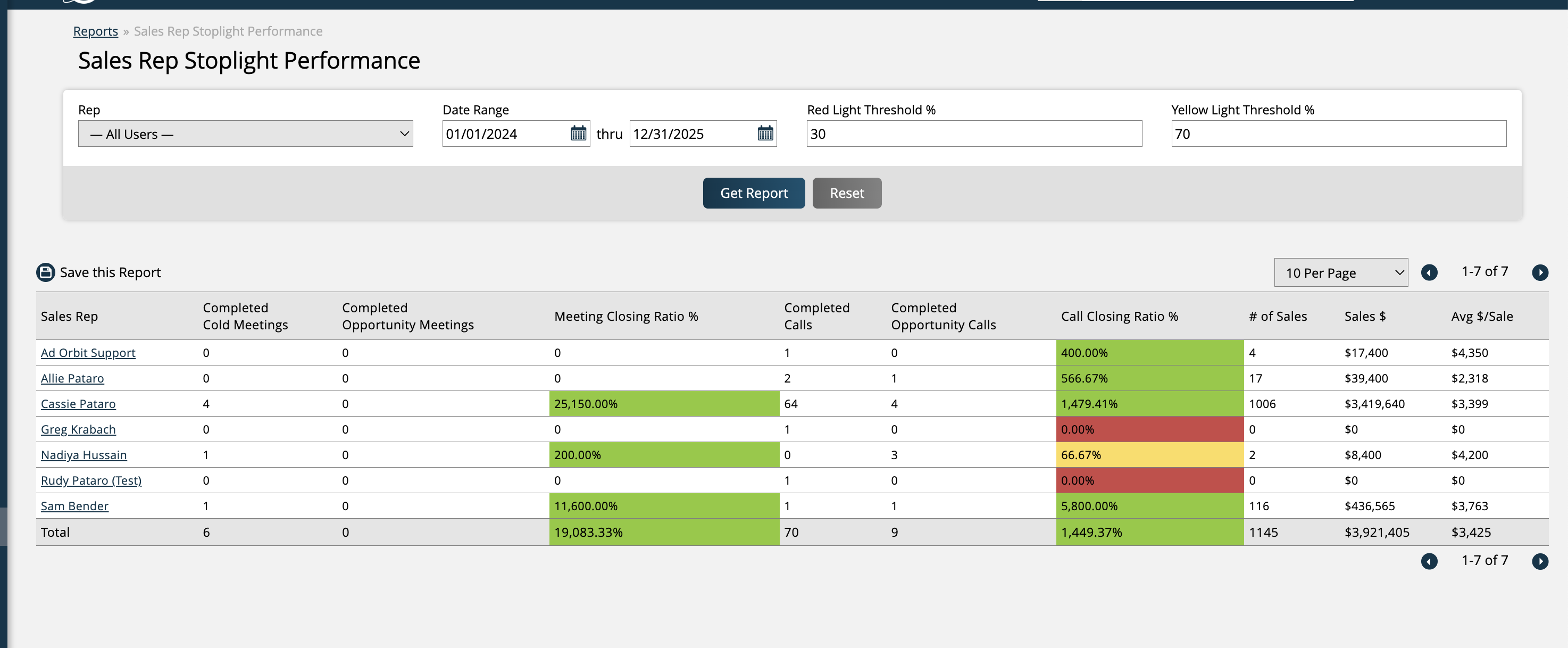Image resolution: width=1568 pixels, height=648 pixels.
Task: Click bottom next page arrow
Action: click(1539, 561)
